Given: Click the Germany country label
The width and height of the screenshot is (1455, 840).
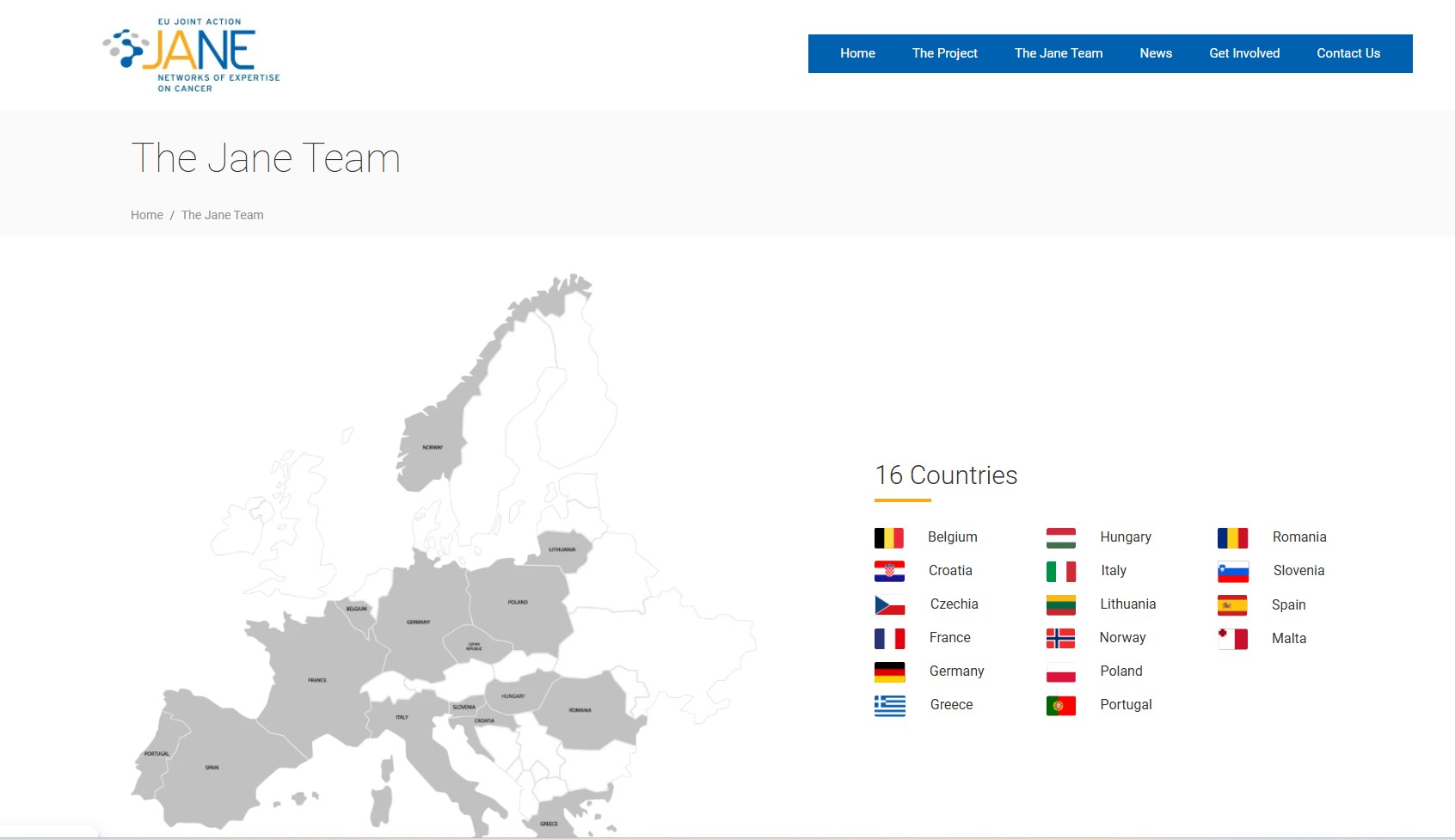Looking at the screenshot, I should pos(956,671).
